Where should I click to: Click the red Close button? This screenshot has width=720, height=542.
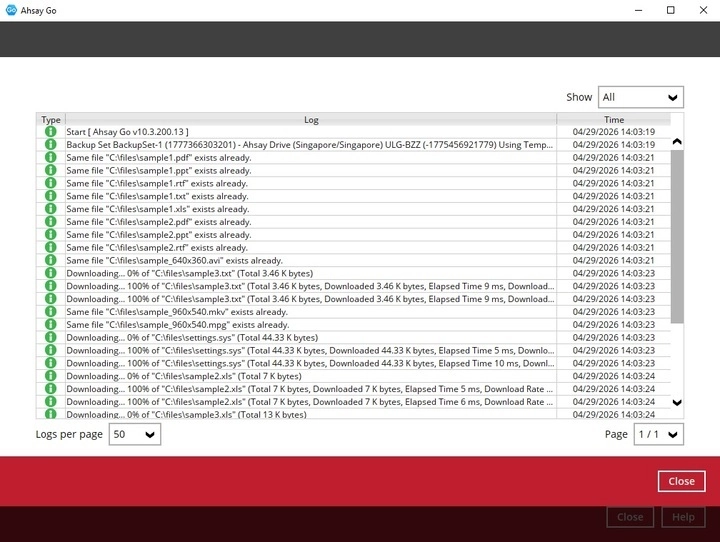click(x=681, y=481)
